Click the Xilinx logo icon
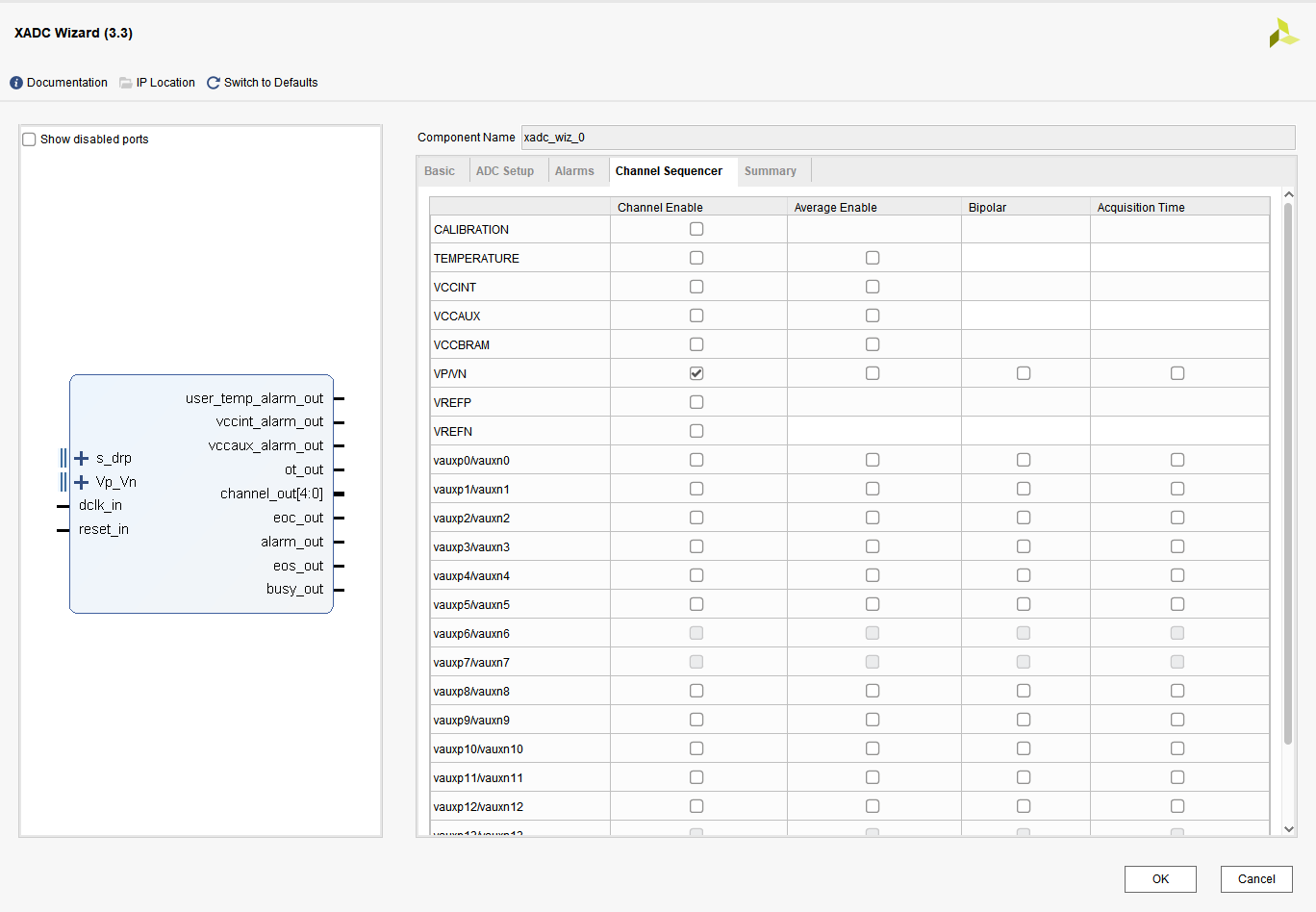Screen dimensions: 1316x912 point(1283,34)
